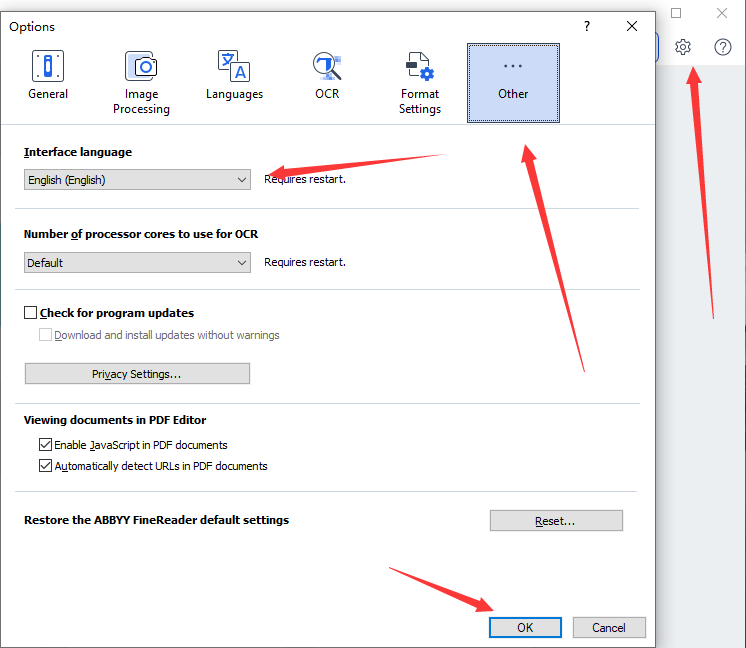Click the Privacy Settings button
The height and width of the screenshot is (648, 746).
click(137, 374)
